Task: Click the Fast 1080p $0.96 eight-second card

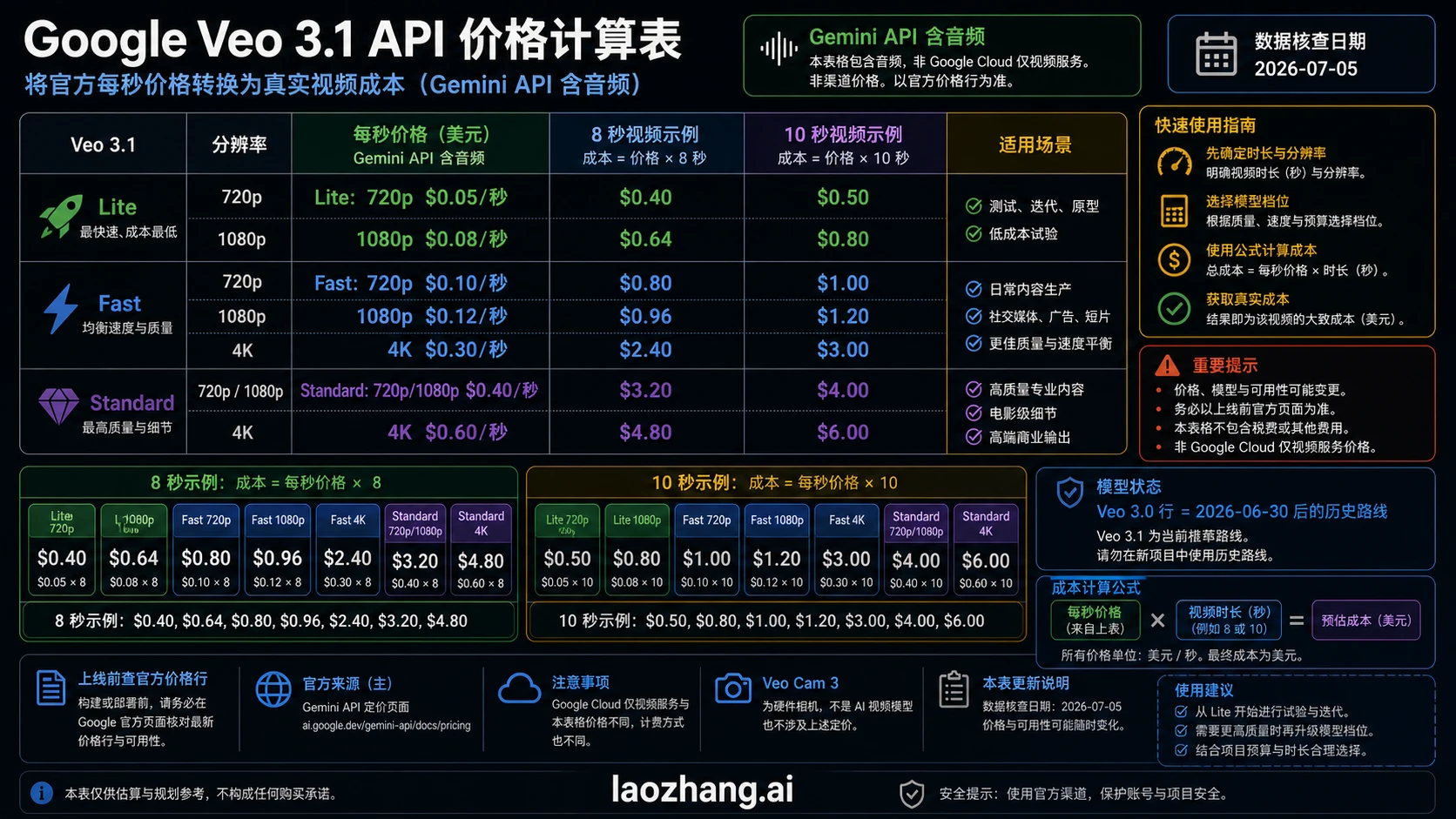Action: coord(278,549)
